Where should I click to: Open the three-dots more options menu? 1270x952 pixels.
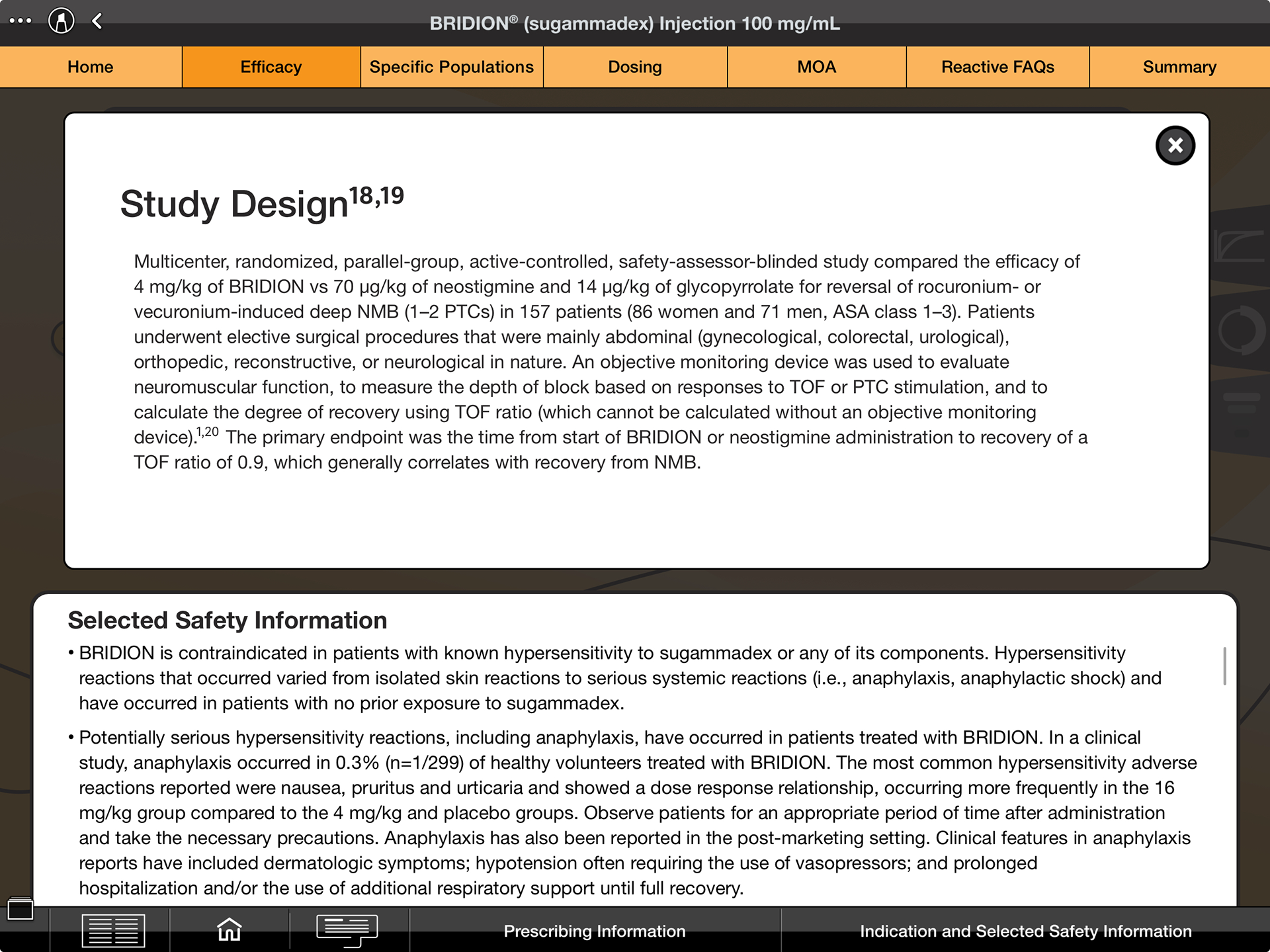click(21, 21)
